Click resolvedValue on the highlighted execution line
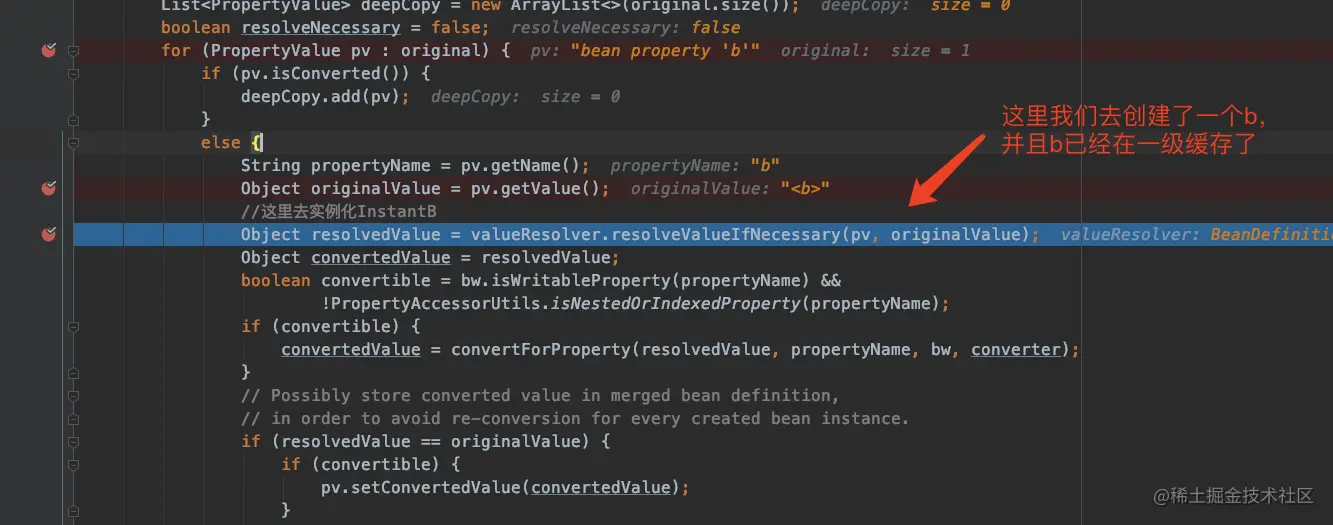This screenshot has height=525, width=1333. point(375,234)
